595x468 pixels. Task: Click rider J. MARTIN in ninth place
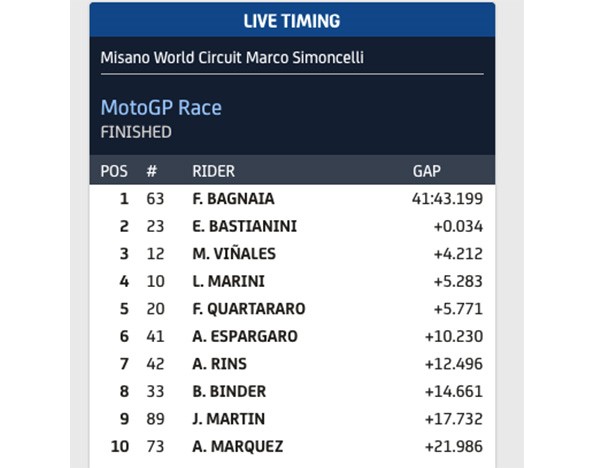tap(228, 419)
